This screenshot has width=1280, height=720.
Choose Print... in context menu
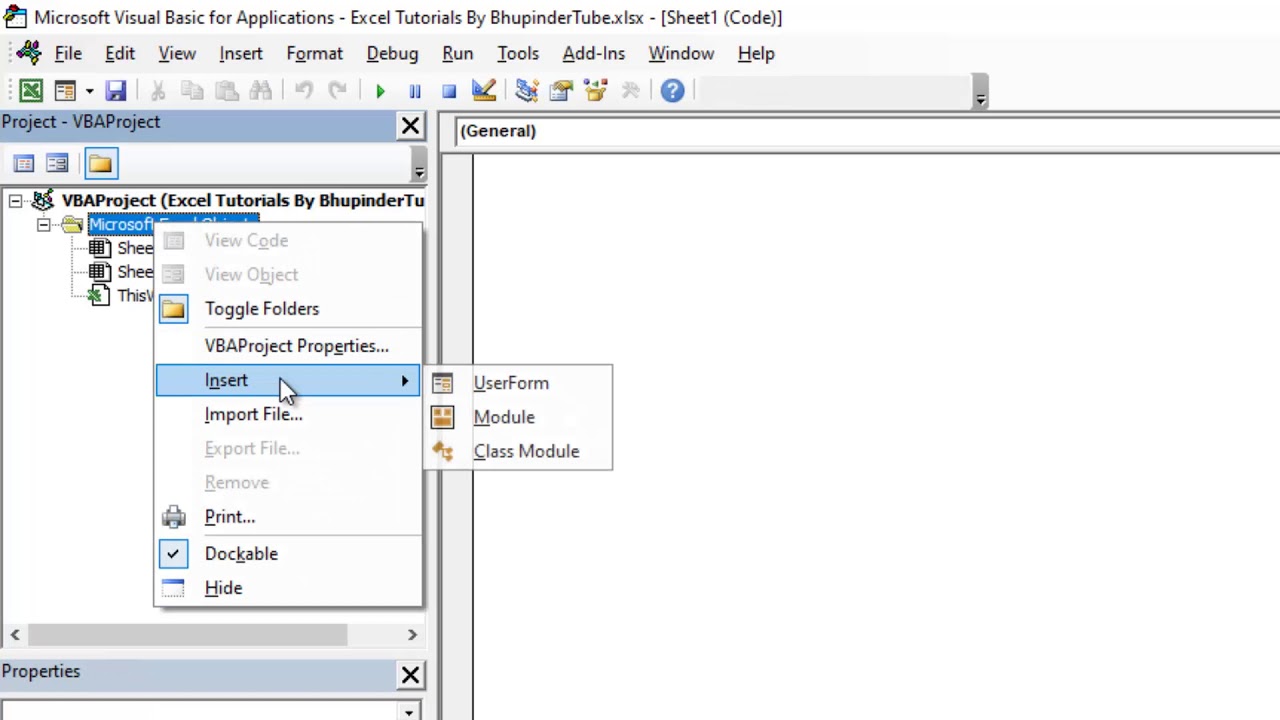coord(288,517)
